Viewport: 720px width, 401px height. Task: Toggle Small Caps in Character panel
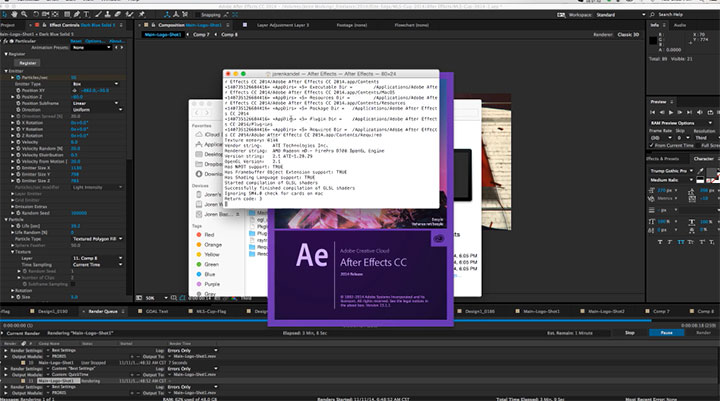click(691, 242)
